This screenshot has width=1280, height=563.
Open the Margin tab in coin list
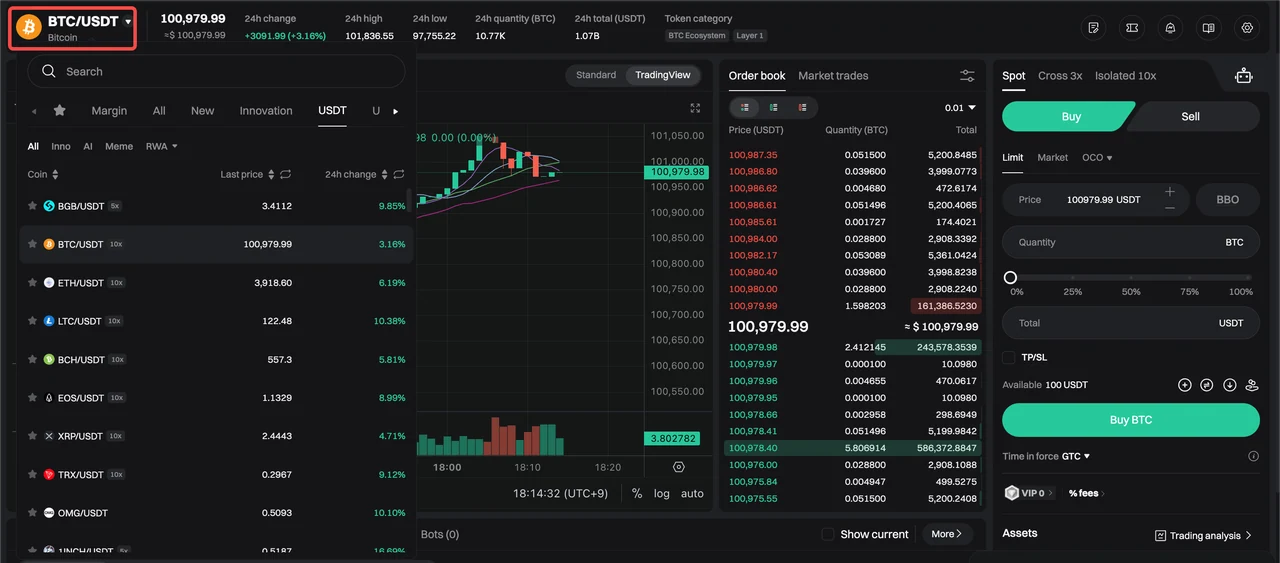tap(109, 111)
